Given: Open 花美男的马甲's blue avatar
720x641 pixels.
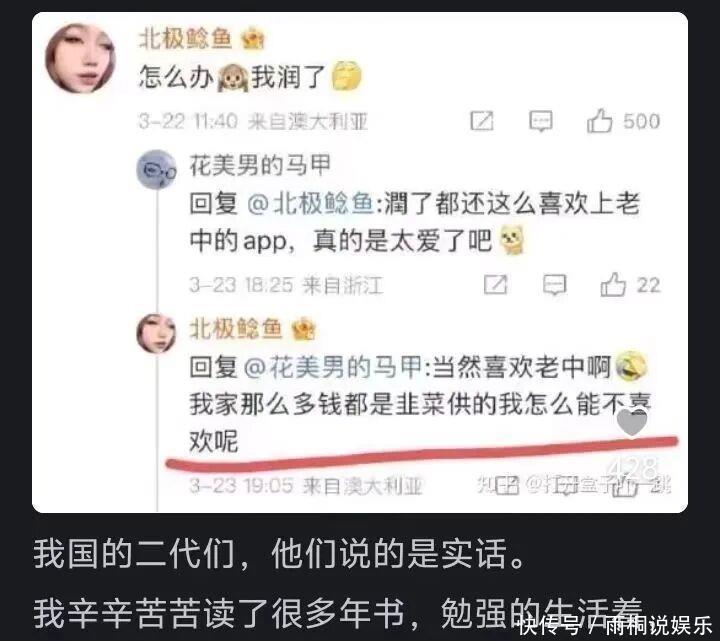Looking at the screenshot, I should click(156, 169).
